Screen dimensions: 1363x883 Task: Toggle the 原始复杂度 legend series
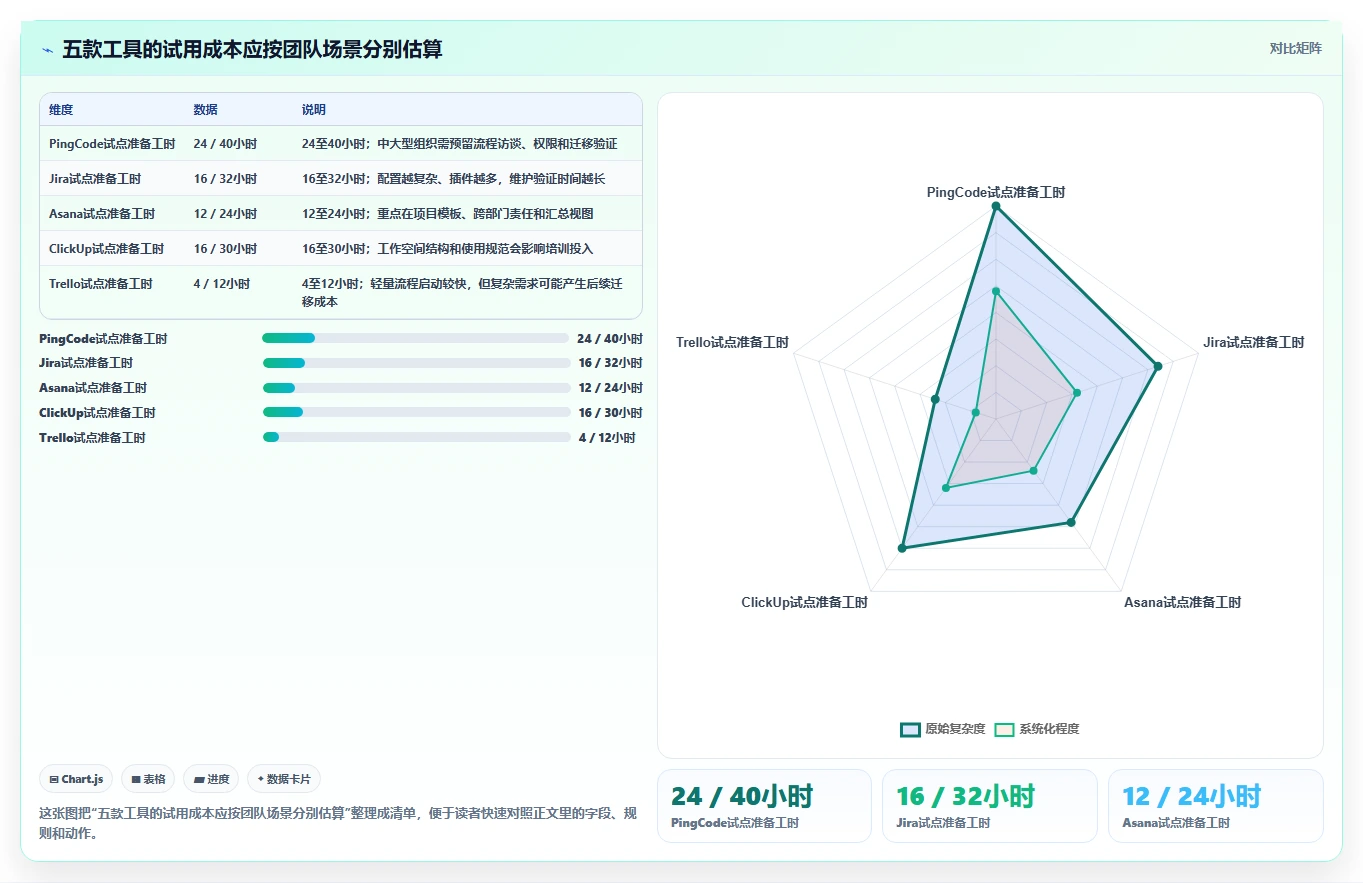(x=942, y=729)
